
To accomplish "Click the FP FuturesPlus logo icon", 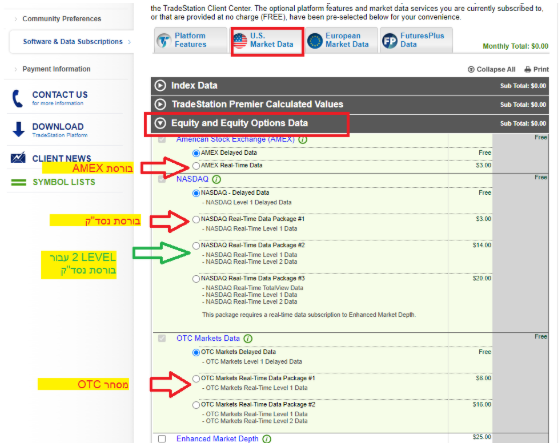I will 390,41.
